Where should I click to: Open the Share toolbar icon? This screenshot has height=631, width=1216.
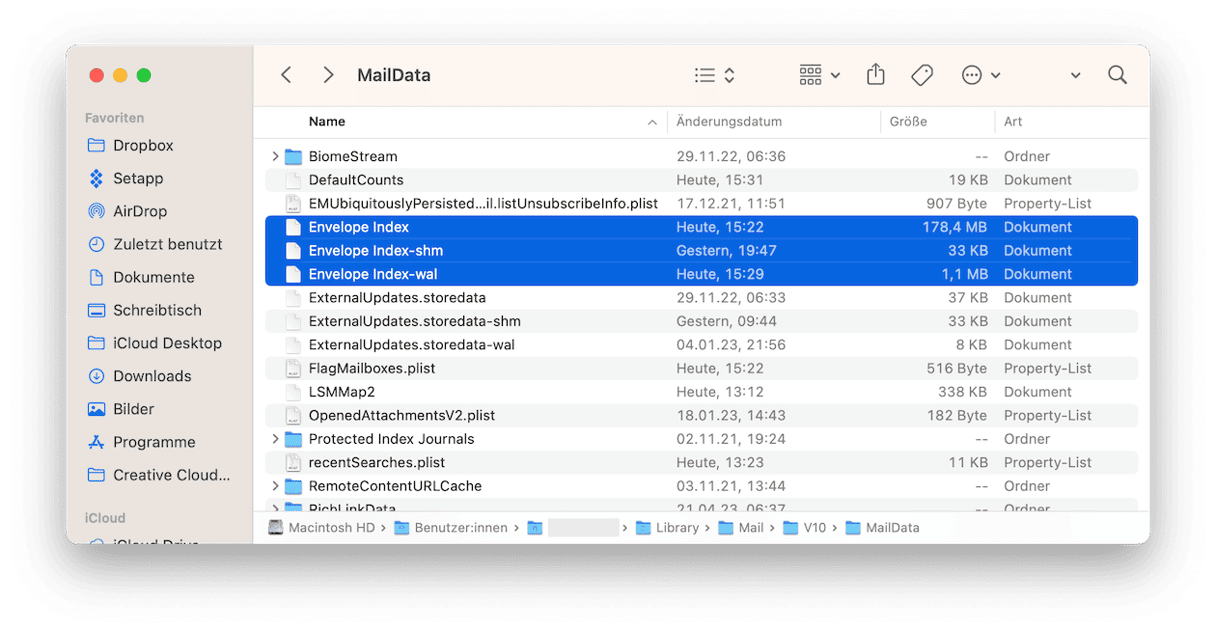tap(875, 76)
